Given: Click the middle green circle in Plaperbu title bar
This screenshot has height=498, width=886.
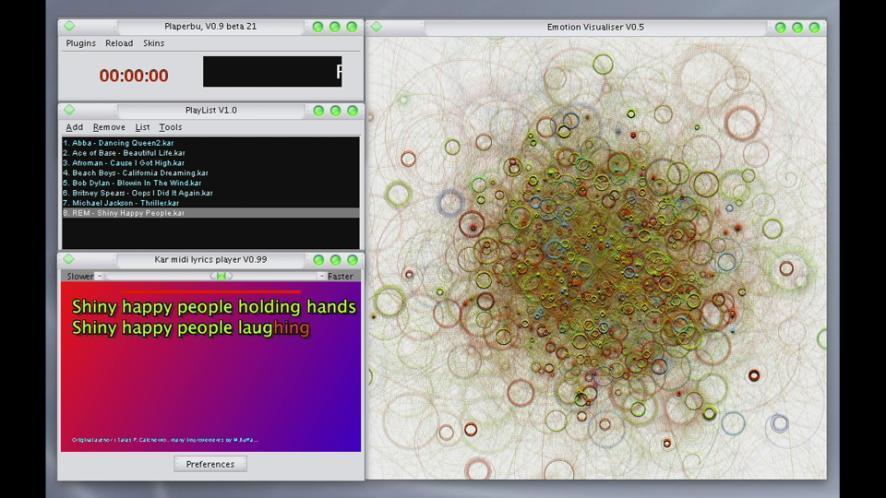Looking at the screenshot, I should (335, 27).
